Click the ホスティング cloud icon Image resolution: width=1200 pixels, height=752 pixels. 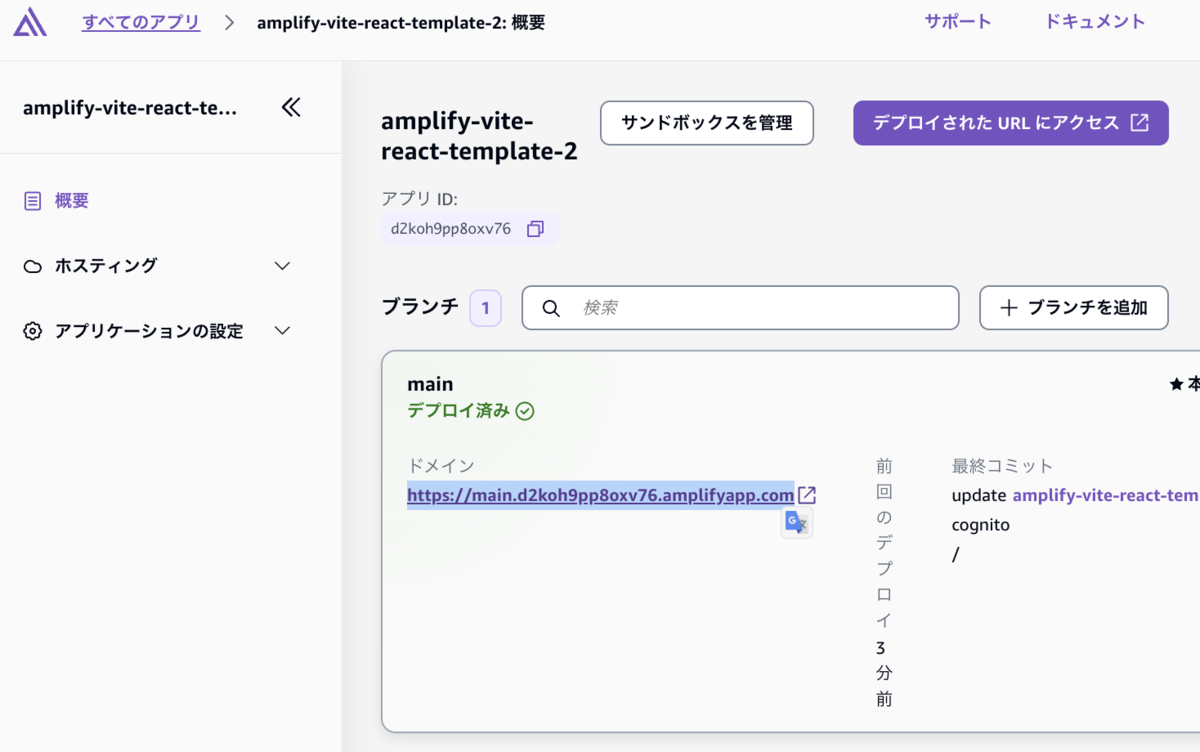33,266
